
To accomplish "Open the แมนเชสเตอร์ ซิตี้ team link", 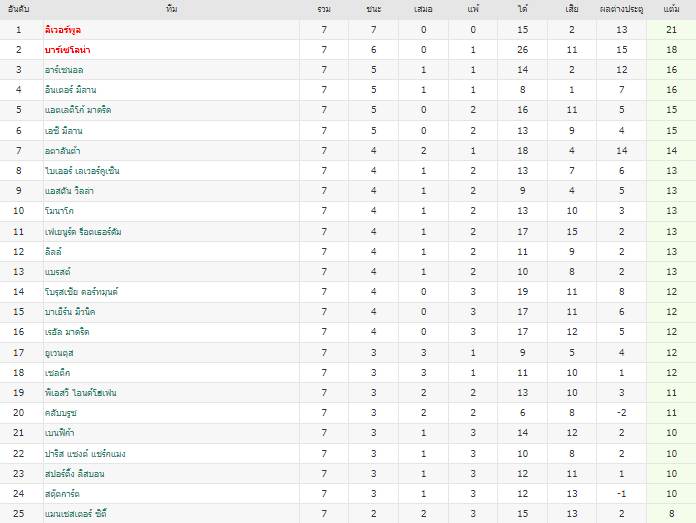I will click(75, 513).
